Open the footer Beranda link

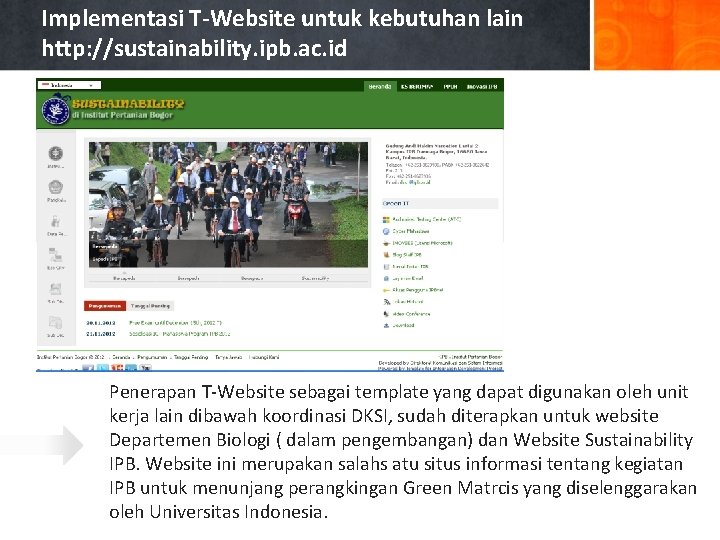click(121, 357)
